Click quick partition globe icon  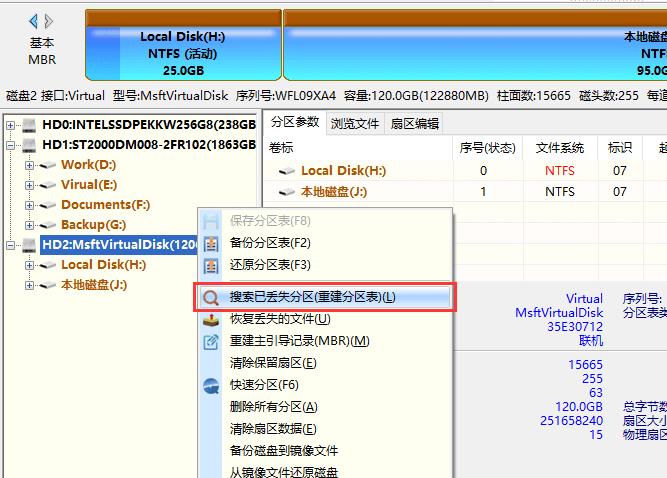coord(211,386)
